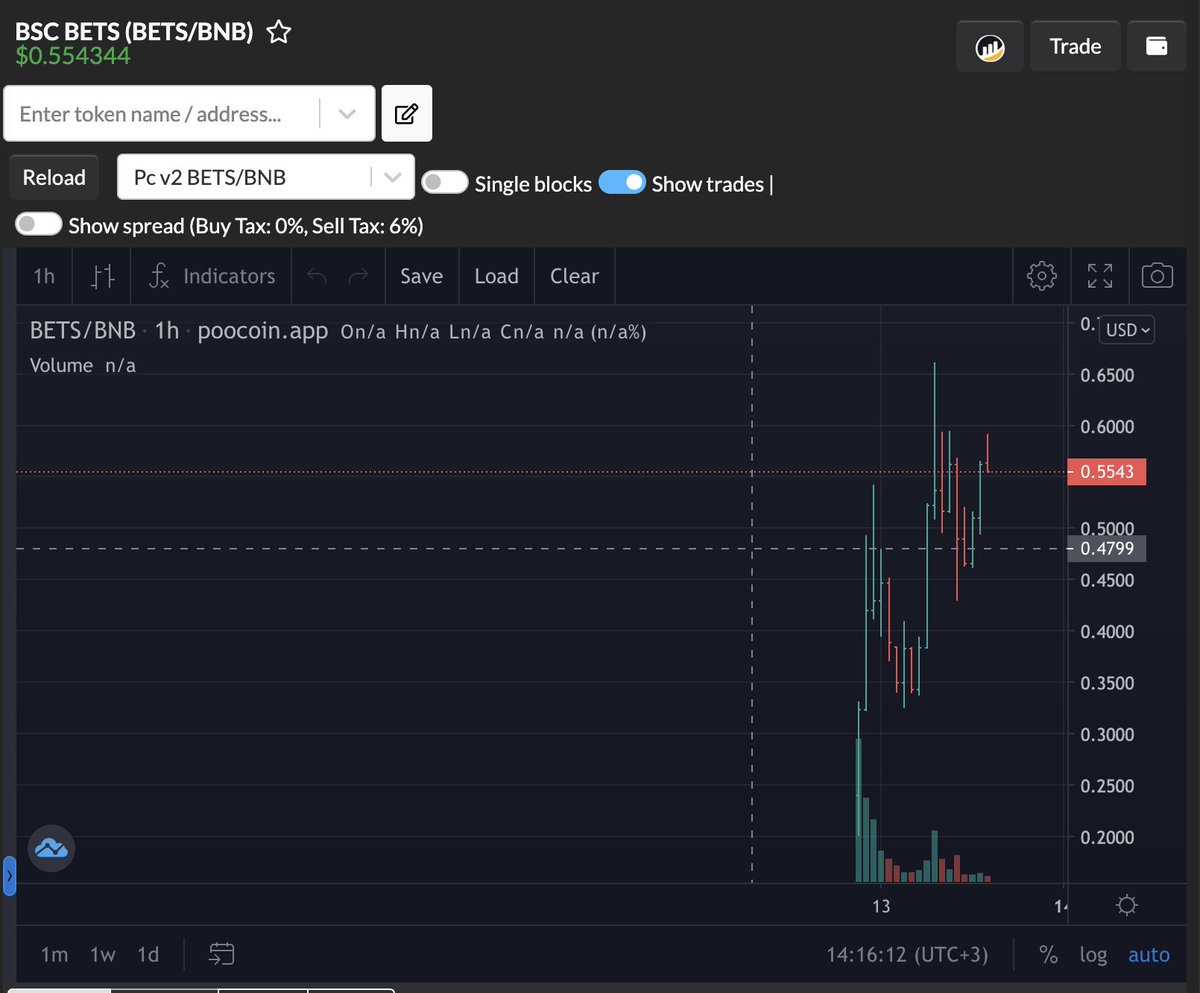Toggle Show spread switch
1200x993 pixels.
(x=39, y=224)
